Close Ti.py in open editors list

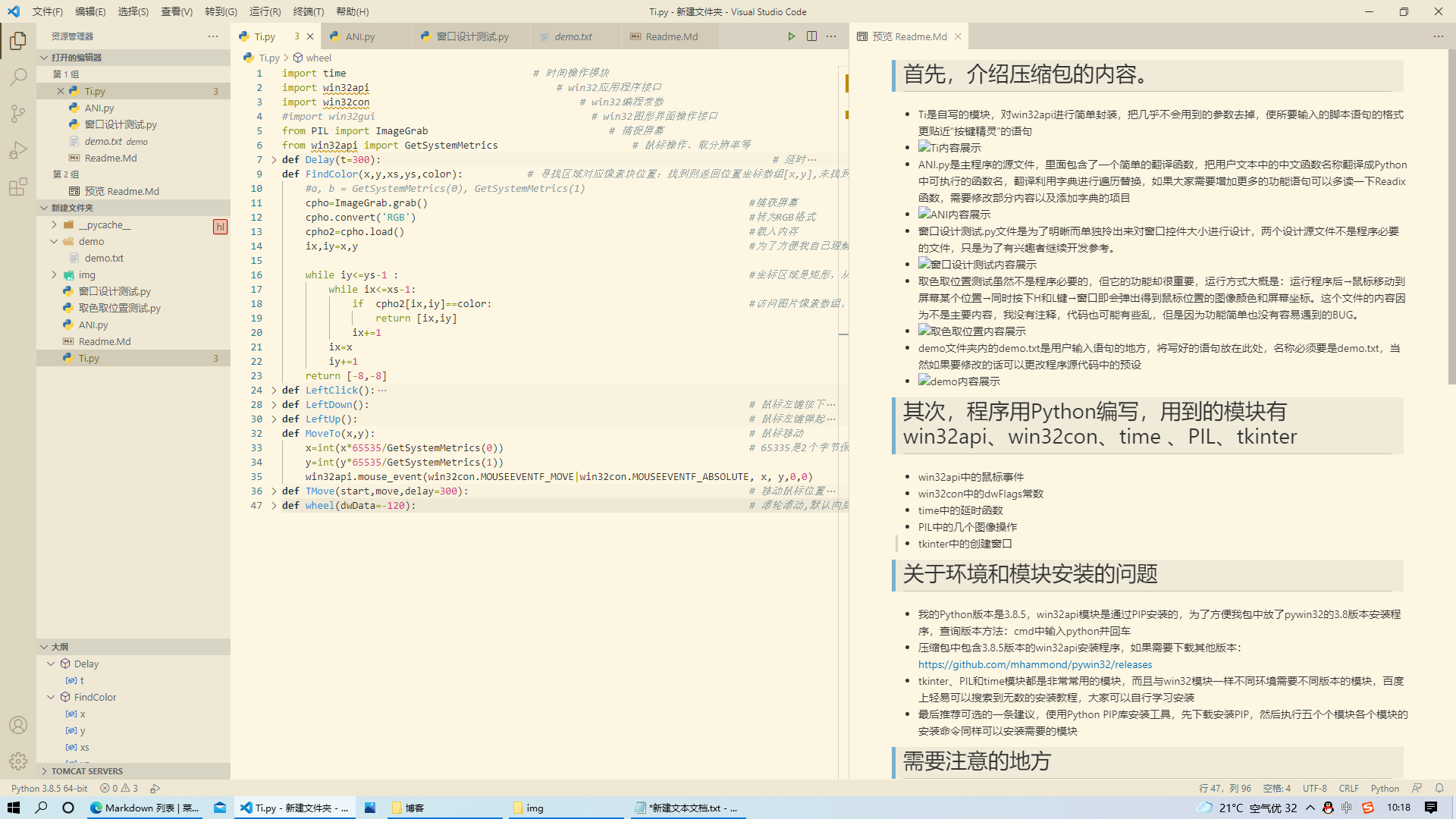click(61, 91)
